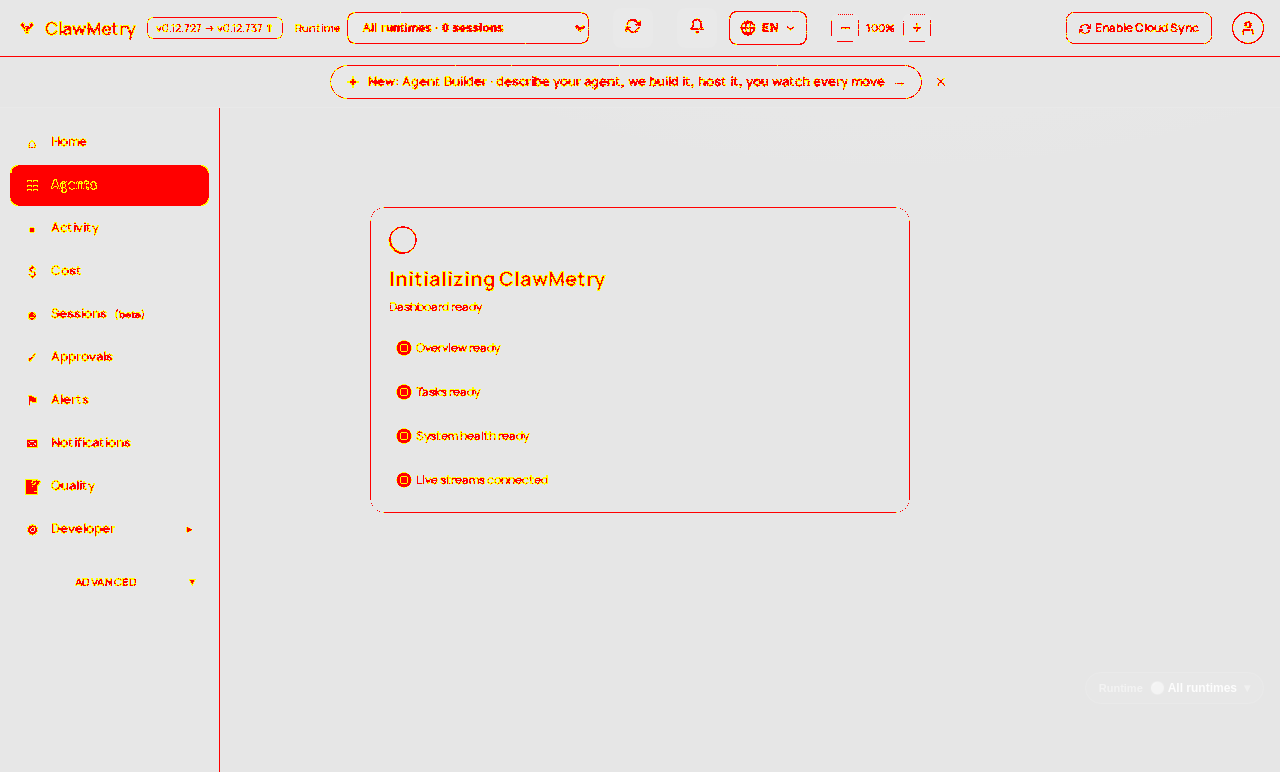Screen dimensions: 1280x772
Task: Open the Alerts section
Action: tap(109, 400)
